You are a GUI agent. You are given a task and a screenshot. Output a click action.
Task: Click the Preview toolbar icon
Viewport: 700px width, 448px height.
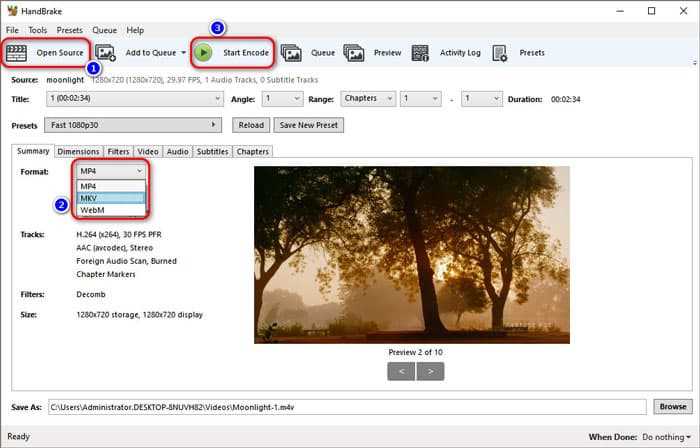354,52
